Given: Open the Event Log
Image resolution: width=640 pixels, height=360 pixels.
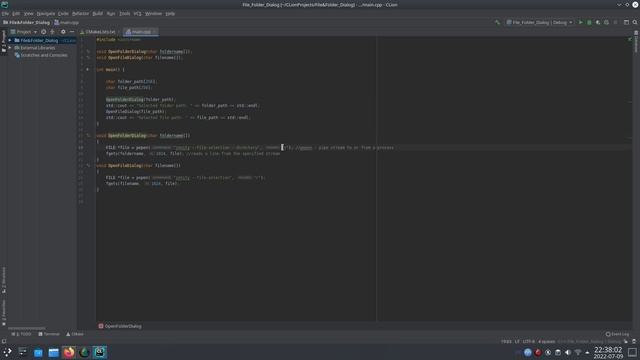Looking at the screenshot, I should [x=618, y=334].
